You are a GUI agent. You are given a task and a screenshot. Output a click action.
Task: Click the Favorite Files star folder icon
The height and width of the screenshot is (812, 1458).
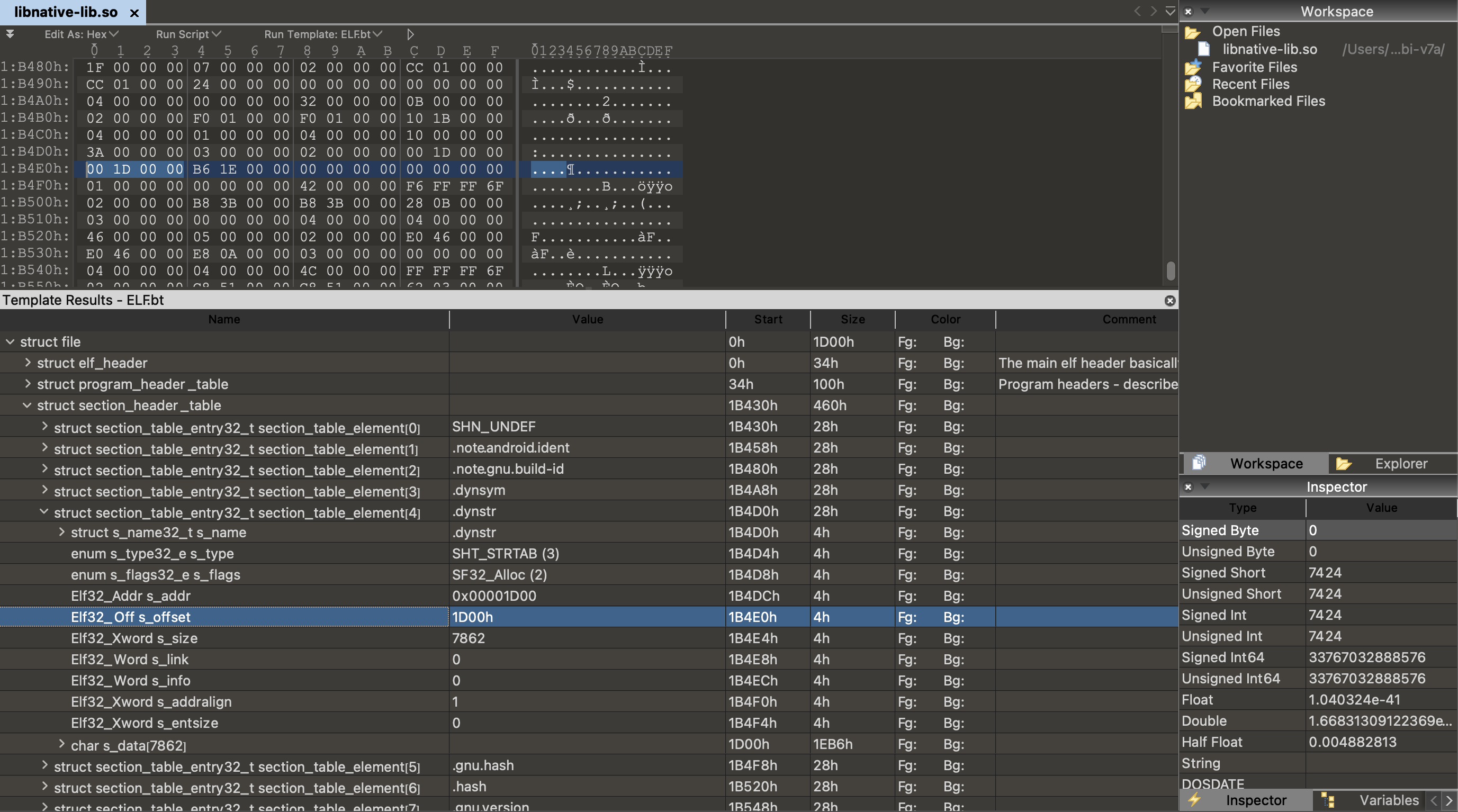tap(1193, 67)
